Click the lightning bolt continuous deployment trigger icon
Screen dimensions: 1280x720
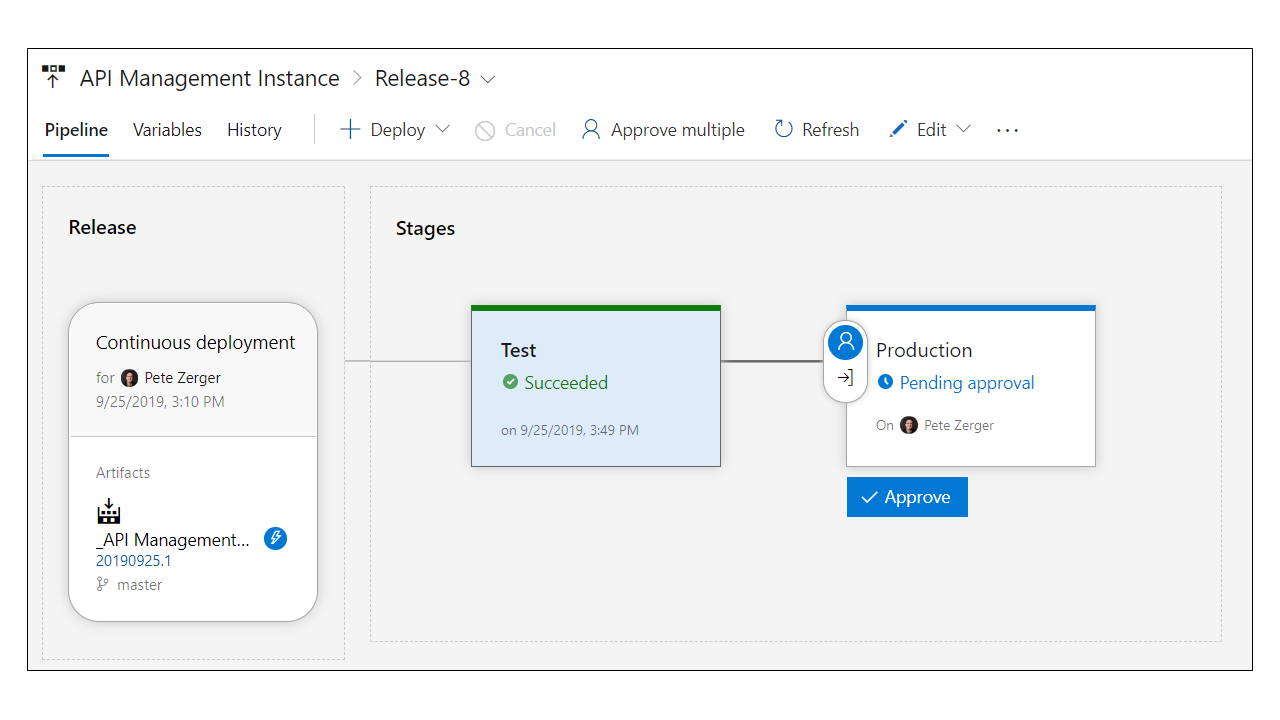pyautogui.click(x=275, y=538)
